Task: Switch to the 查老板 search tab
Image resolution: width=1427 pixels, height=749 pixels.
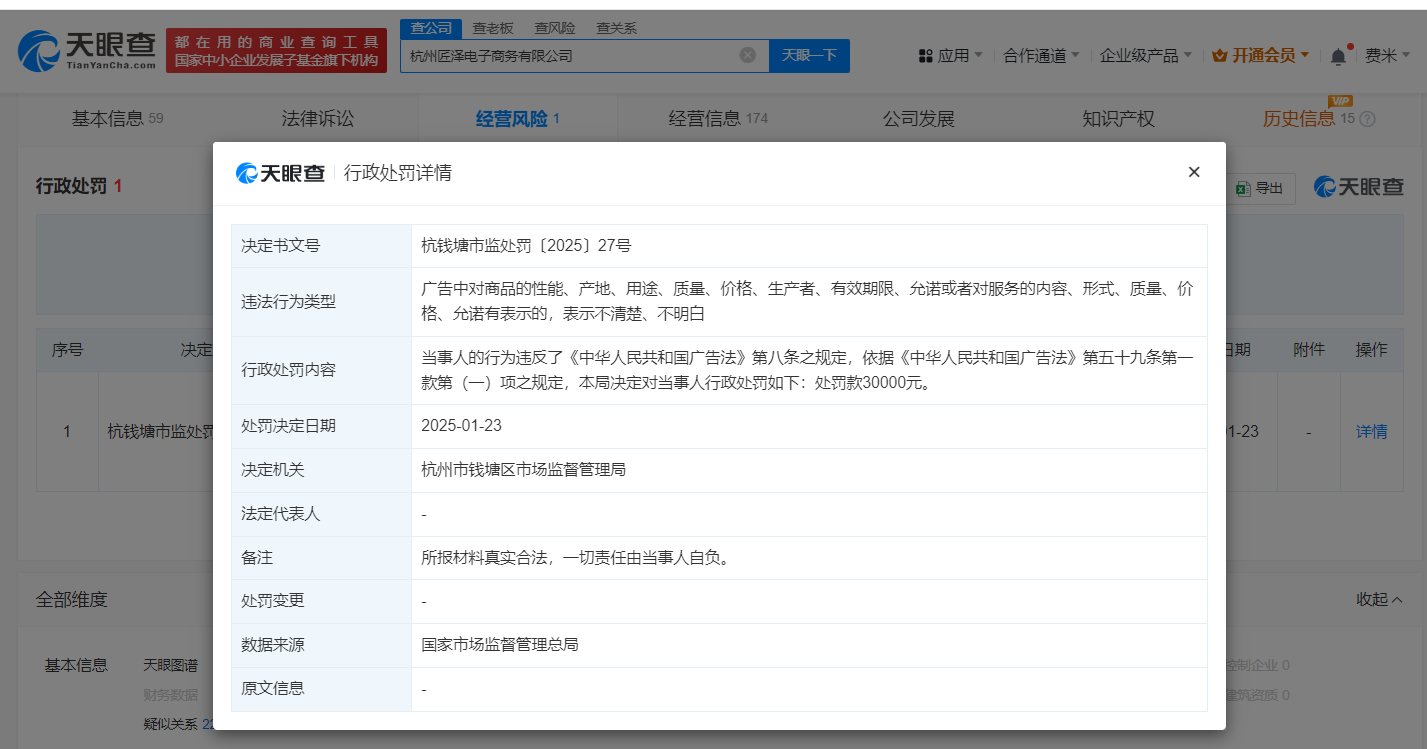Action: pos(492,28)
